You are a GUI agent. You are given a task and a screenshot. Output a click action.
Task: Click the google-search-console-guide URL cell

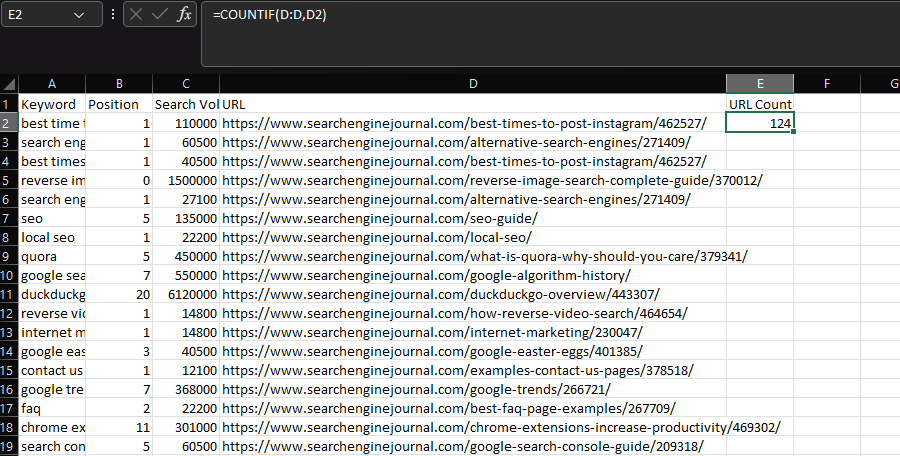pos(473,446)
